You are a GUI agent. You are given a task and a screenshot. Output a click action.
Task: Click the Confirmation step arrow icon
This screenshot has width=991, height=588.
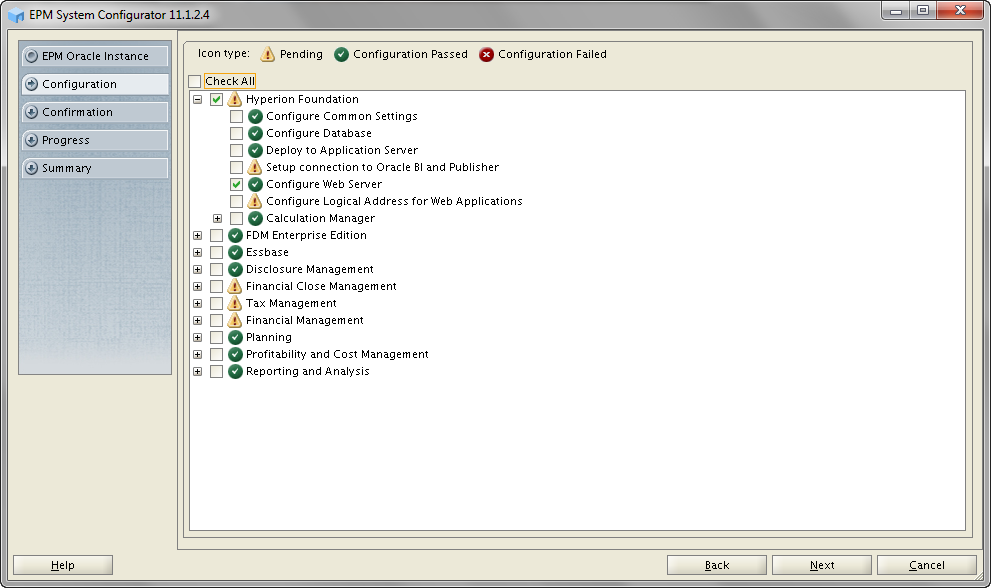[x=31, y=112]
